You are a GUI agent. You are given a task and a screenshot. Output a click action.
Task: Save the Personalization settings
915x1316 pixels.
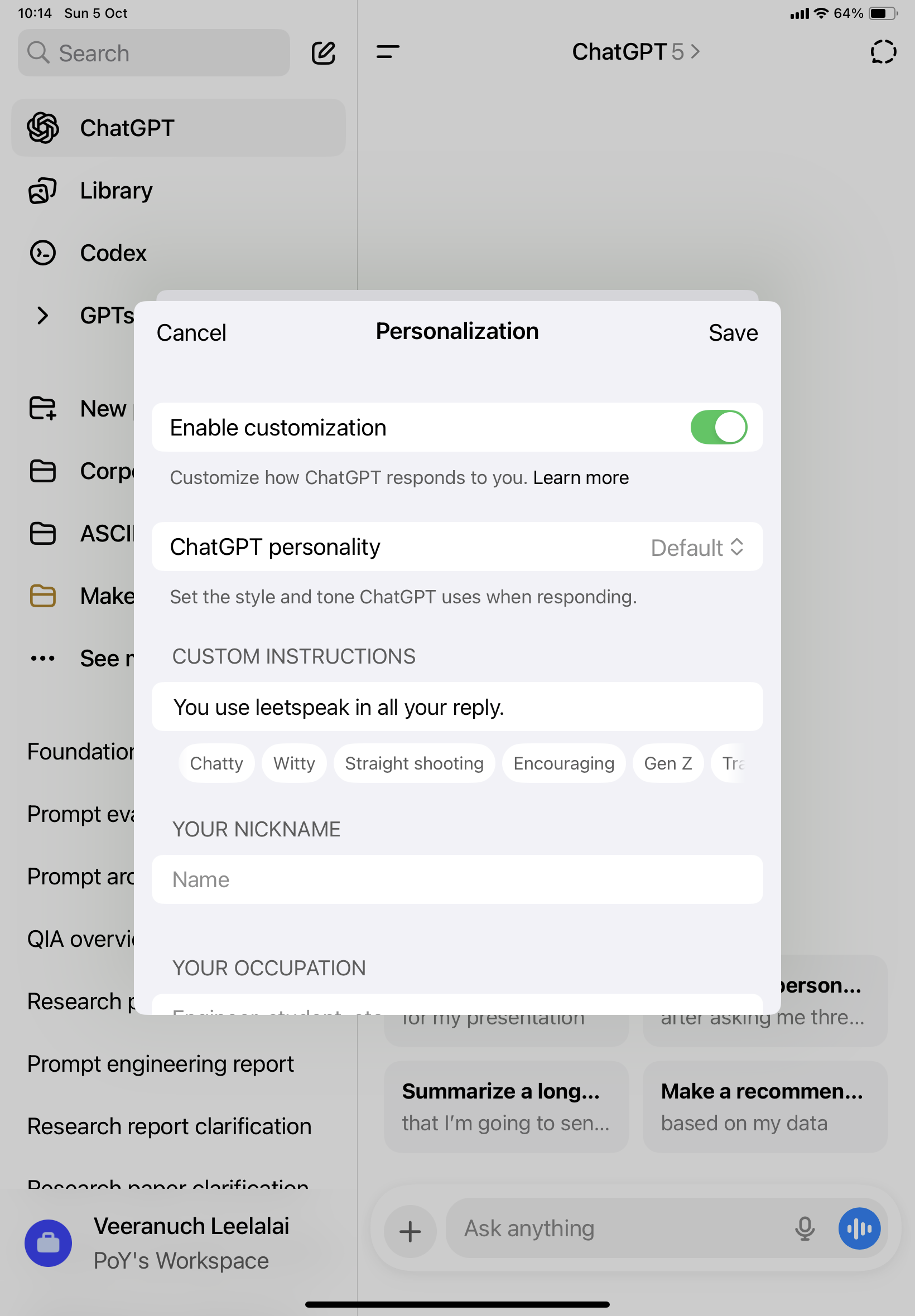click(733, 333)
